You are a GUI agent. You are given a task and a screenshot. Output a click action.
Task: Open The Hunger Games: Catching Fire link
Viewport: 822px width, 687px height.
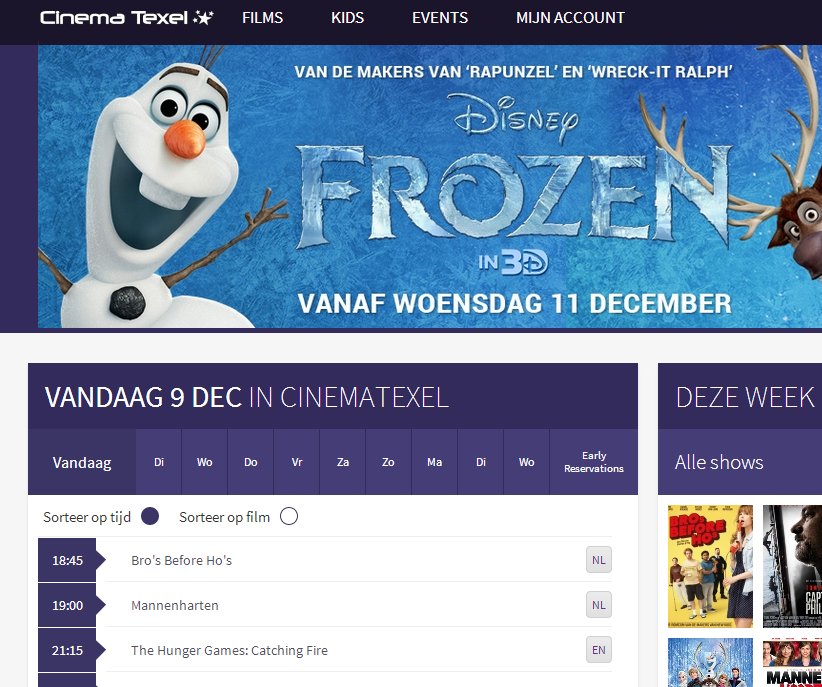click(230, 650)
